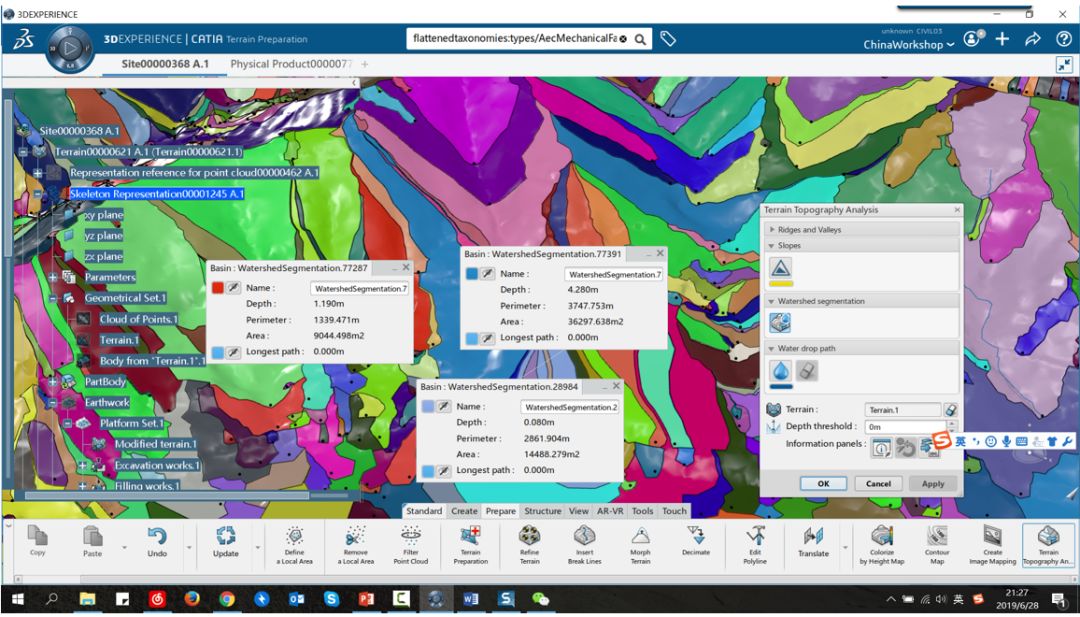Screen dimensions: 1080x617
Task: Click the red color swatch in Basin 77287
Action: 218,288
